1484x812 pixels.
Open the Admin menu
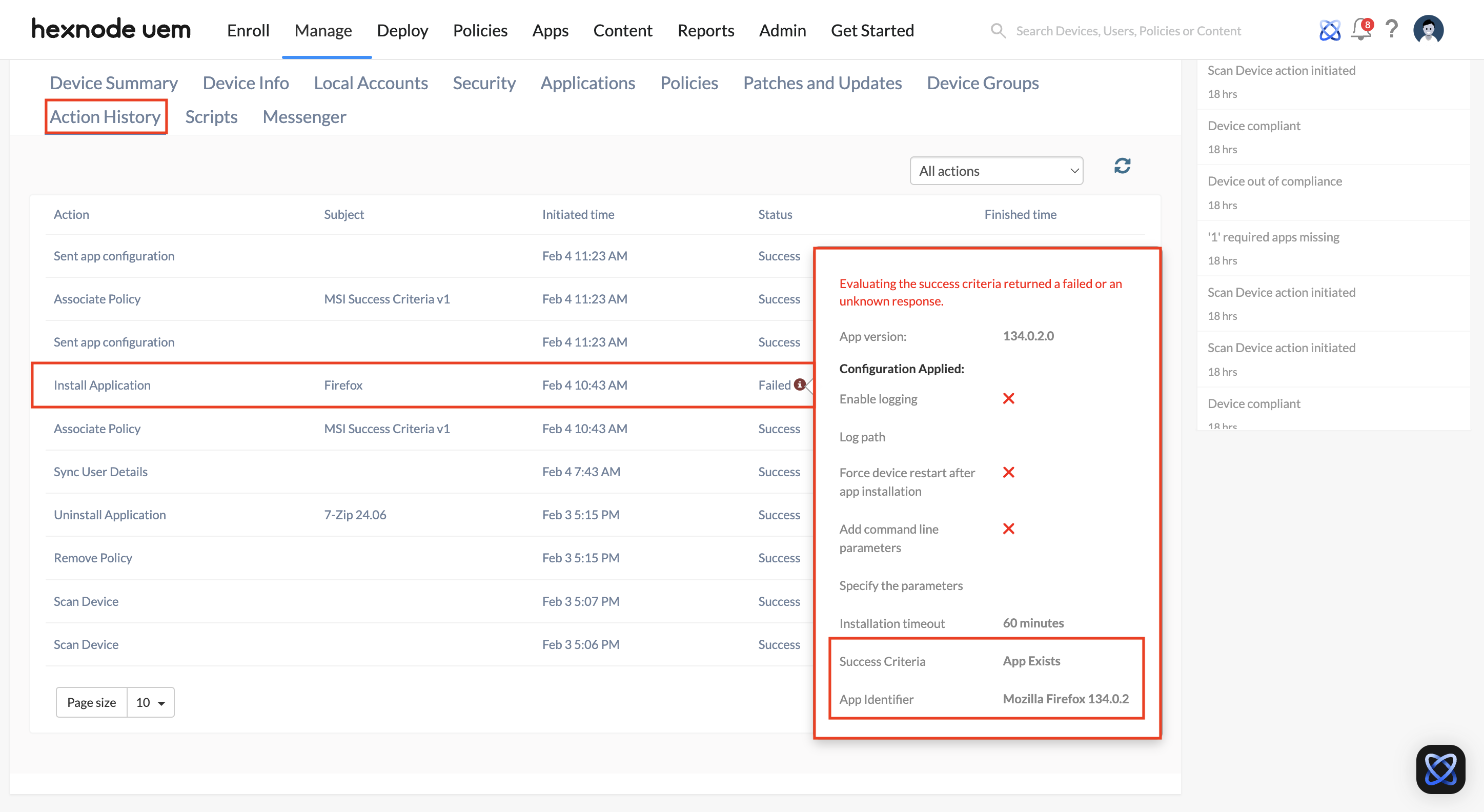(x=782, y=31)
